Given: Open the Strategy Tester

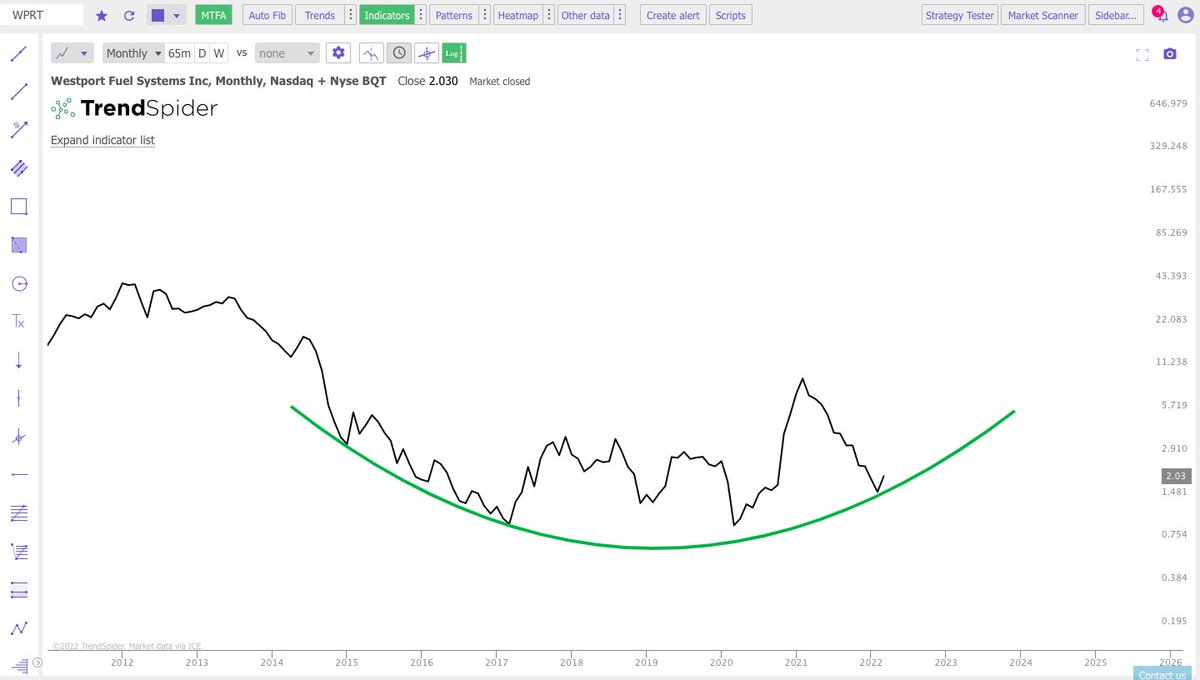Looking at the screenshot, I should pos(959,16).
